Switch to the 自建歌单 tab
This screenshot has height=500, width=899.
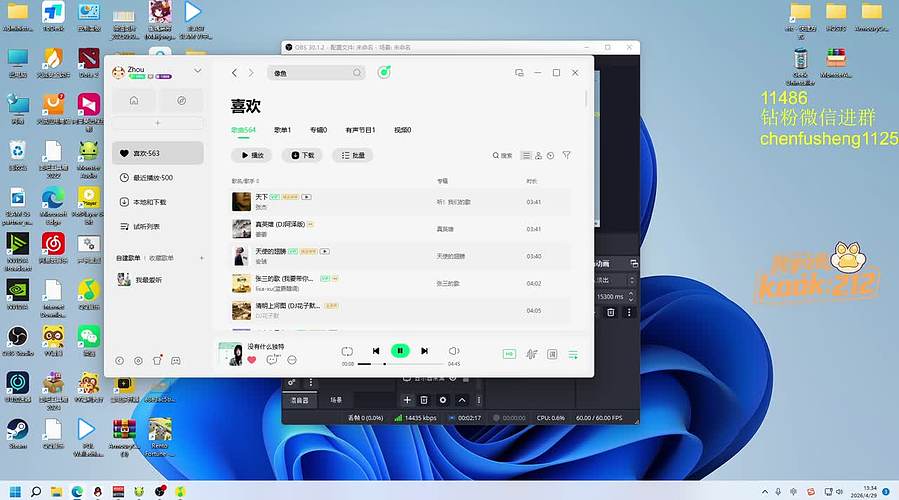tap(128, 258)
